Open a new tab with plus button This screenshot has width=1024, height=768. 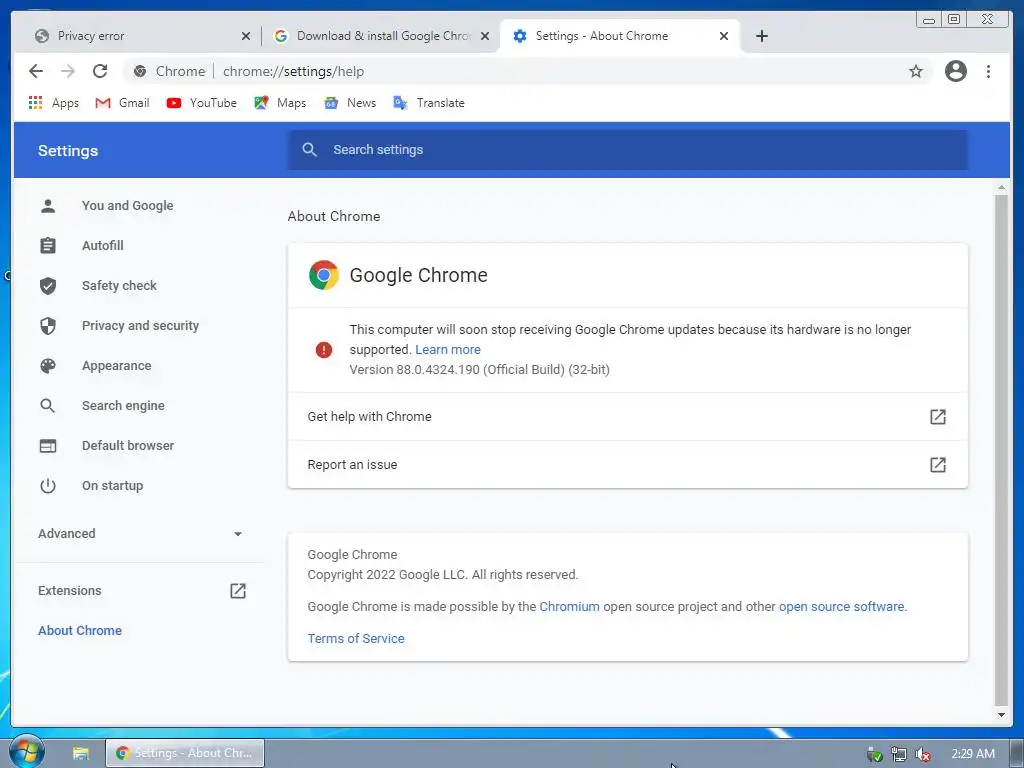(x=761, y=36)
